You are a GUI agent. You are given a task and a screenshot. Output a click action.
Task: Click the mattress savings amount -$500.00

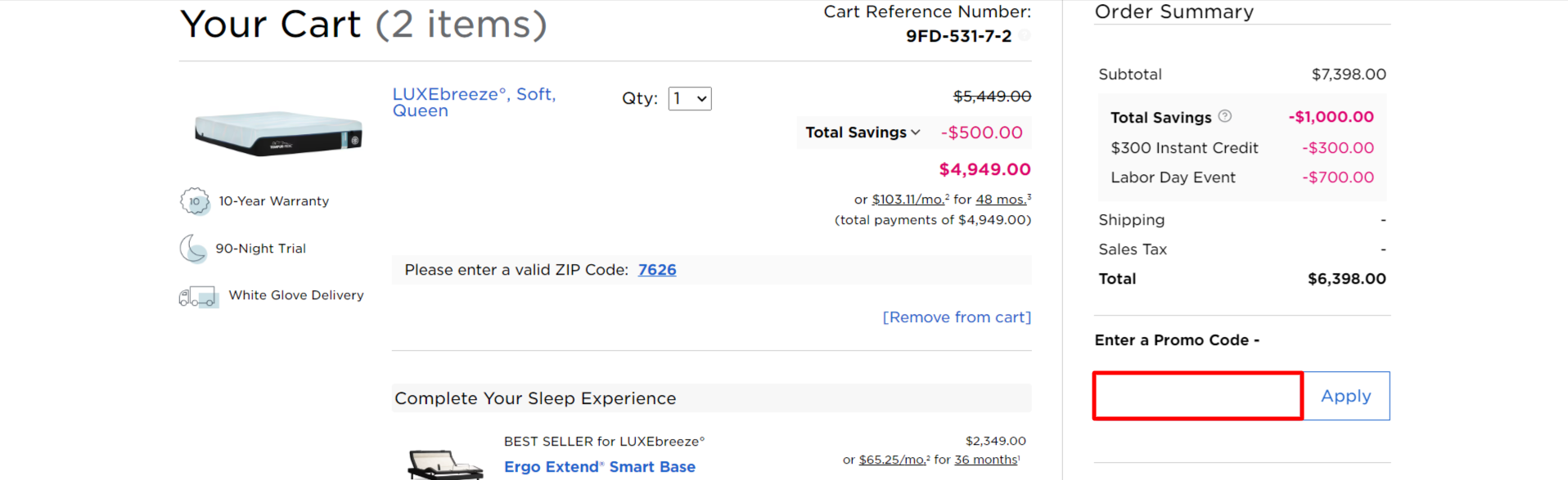point(981,132)
